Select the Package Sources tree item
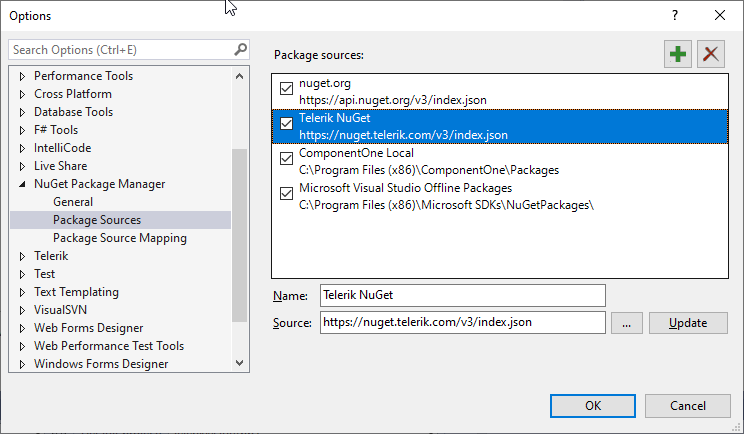 pos(96,220)
